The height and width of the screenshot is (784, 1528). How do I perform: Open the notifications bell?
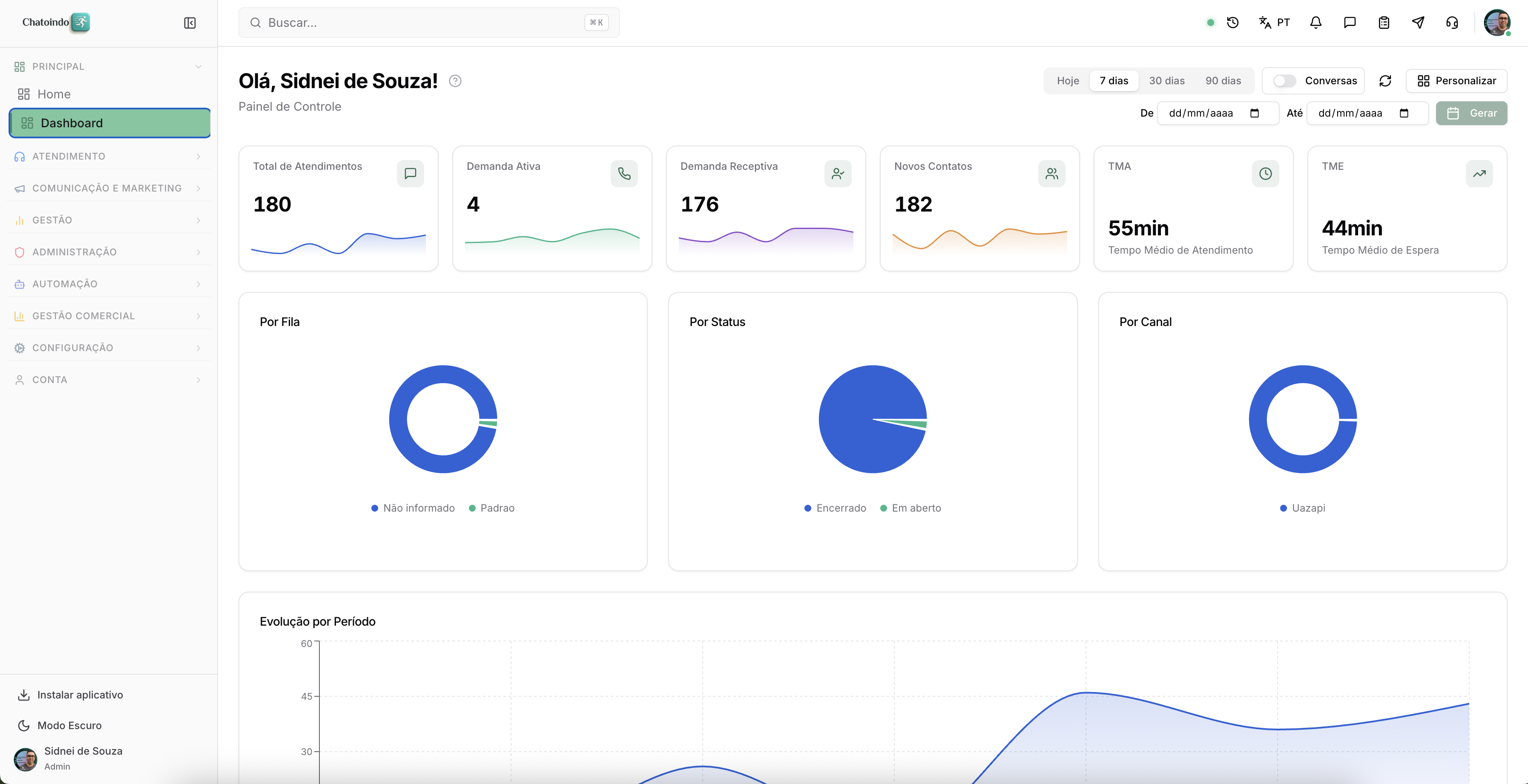tap(1315, 23)
